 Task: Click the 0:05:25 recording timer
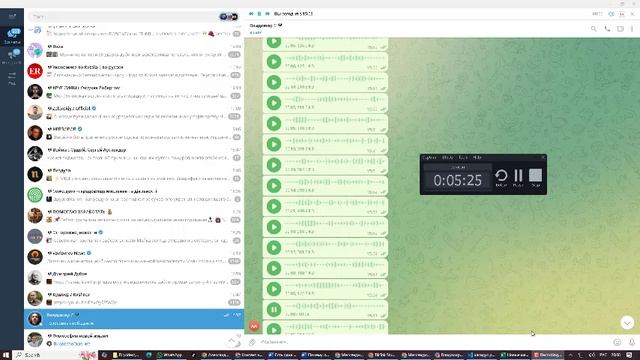458,180
